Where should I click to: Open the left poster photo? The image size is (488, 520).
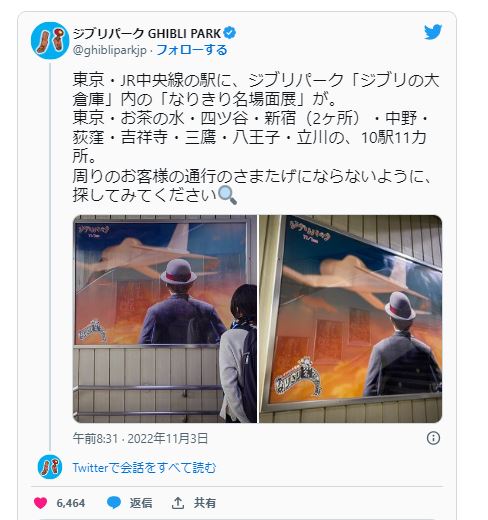coord(165,319)
